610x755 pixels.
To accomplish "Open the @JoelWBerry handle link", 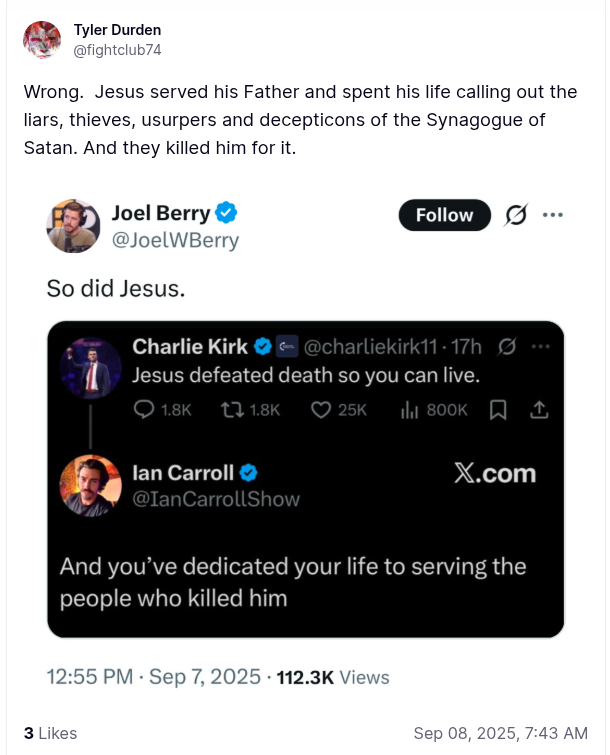I will point(175,241).
